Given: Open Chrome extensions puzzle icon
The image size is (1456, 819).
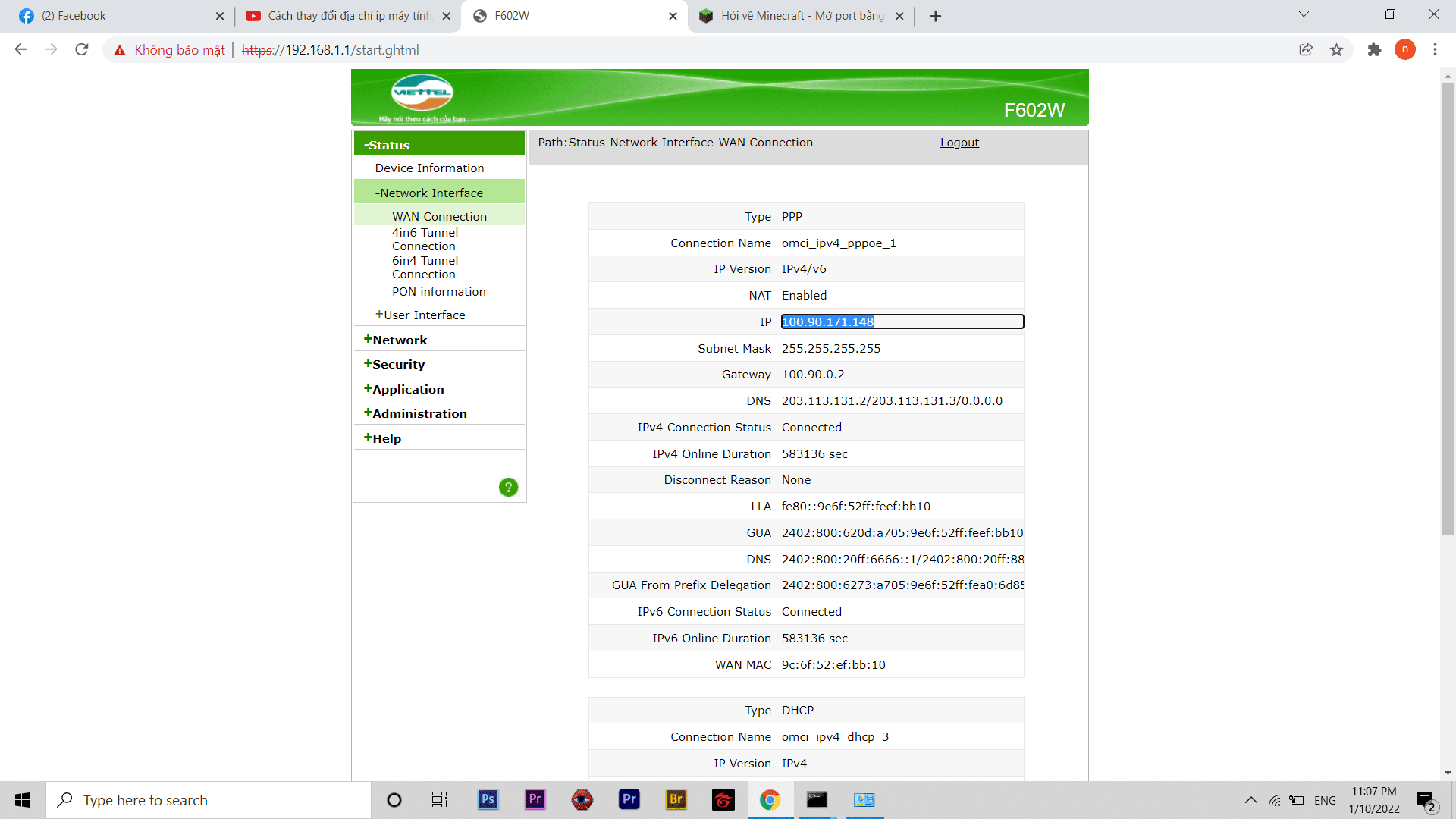Looking at the screenshot, I should pyautogui.click(x=1374, y=50).
